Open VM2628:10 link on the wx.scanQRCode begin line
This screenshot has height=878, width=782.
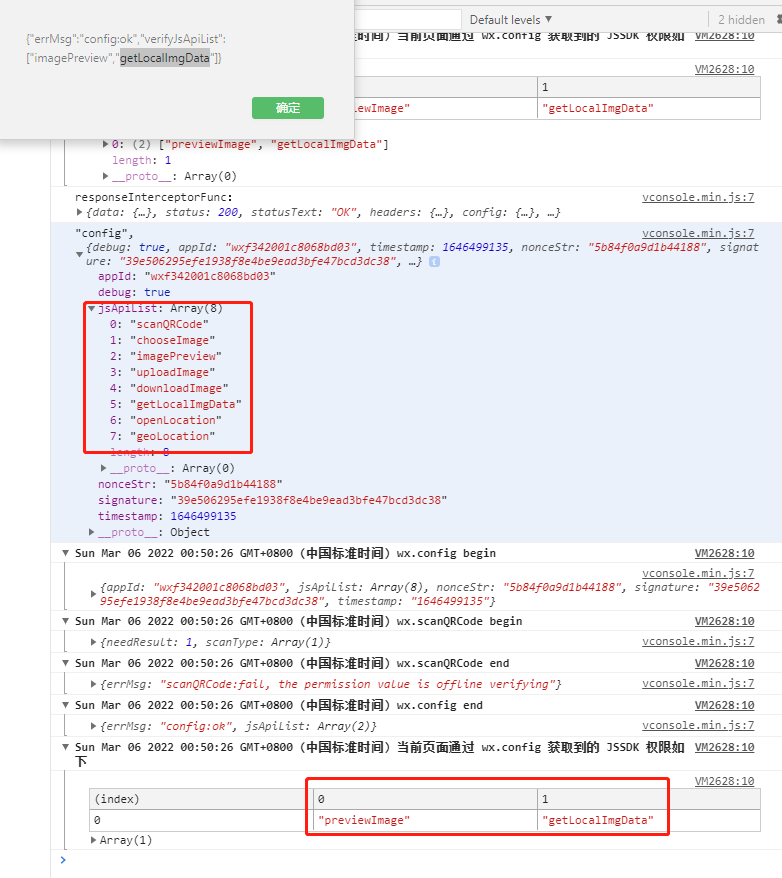point(724,621)
